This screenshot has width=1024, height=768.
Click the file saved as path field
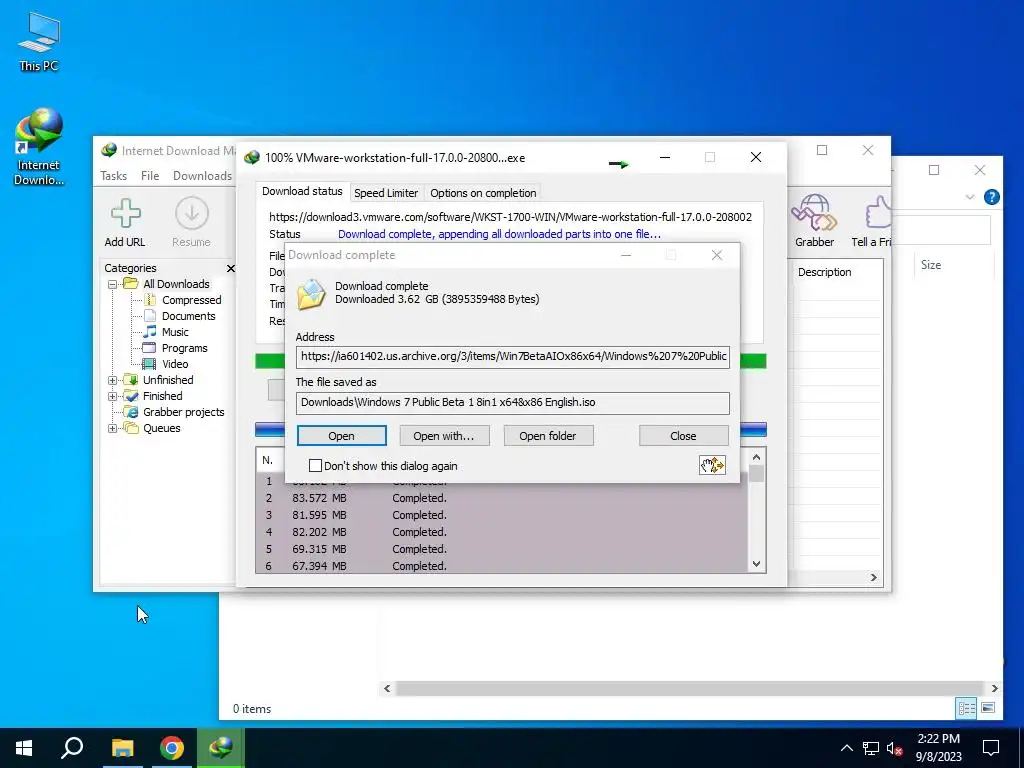(513, 403)
